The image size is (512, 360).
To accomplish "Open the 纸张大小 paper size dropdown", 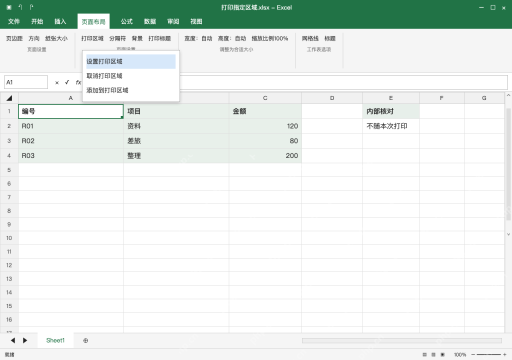I will [x=56, y=39].
